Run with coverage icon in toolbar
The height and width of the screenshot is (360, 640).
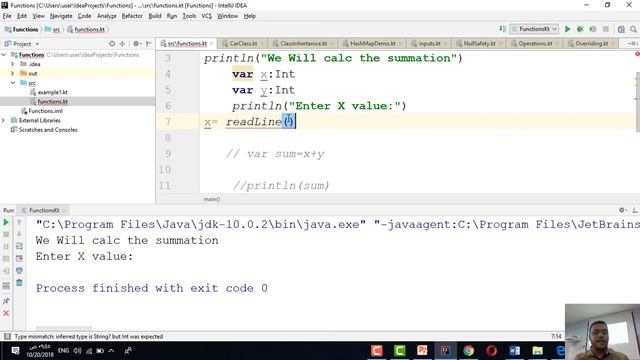[593, 29]
